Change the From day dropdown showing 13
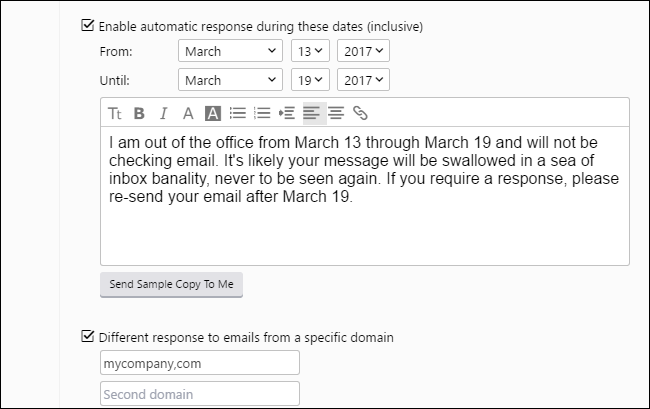650x409 pixels. click(308, 51)
